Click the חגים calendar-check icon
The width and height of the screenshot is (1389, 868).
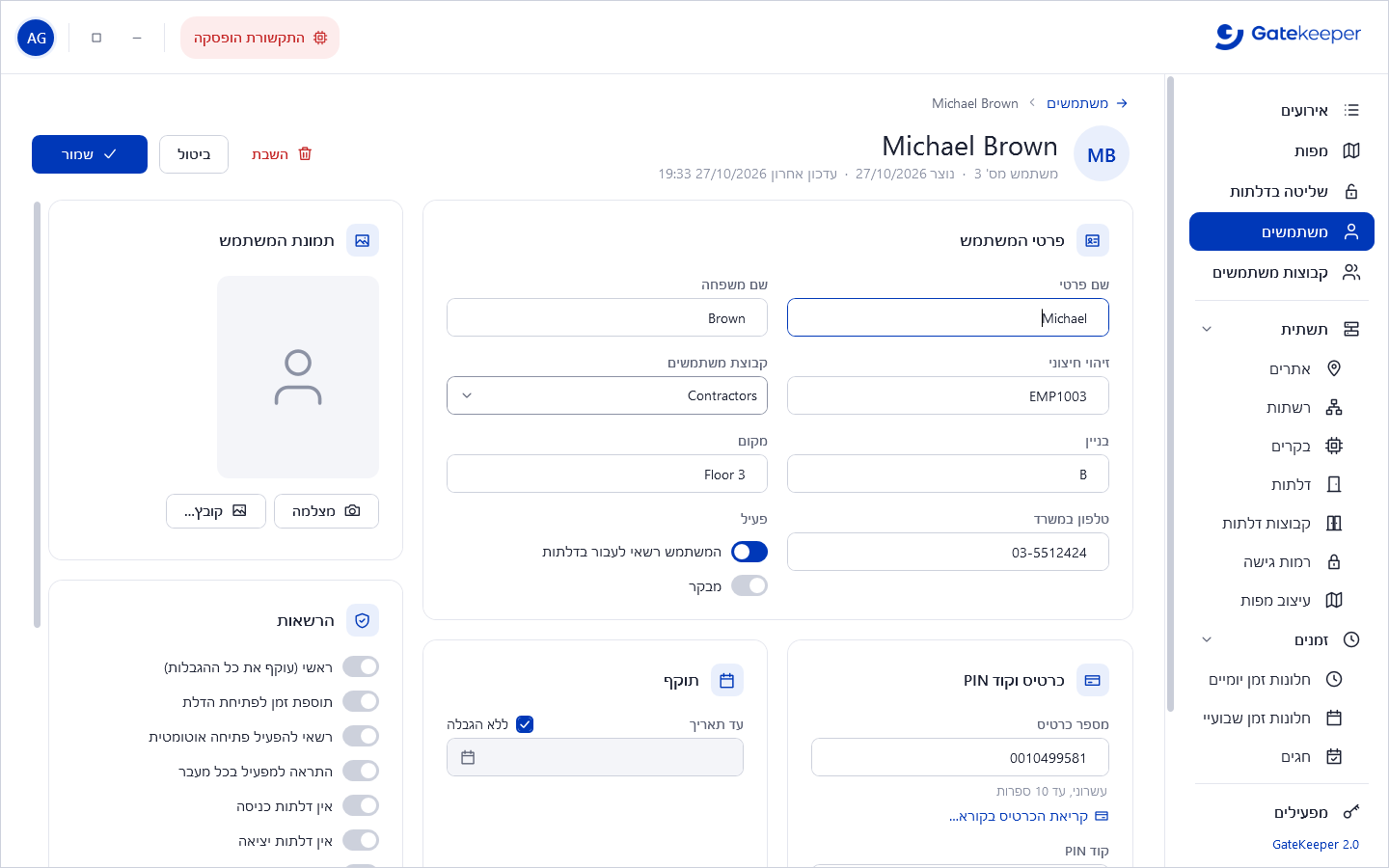pos(1334,757)
